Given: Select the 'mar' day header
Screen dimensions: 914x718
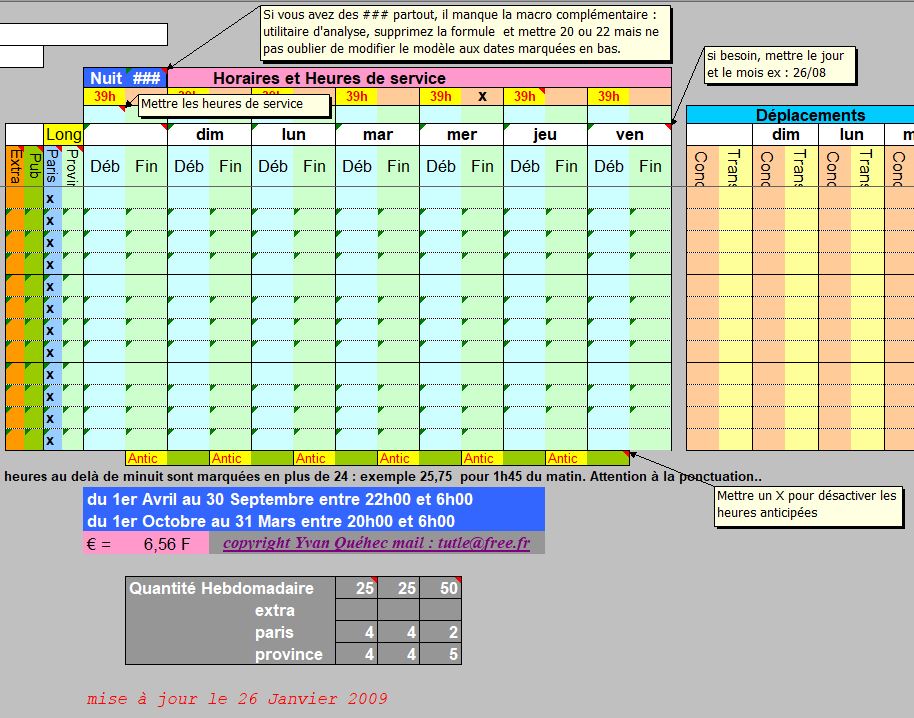Looking at the screenshot, I should (x=378, y=135).
